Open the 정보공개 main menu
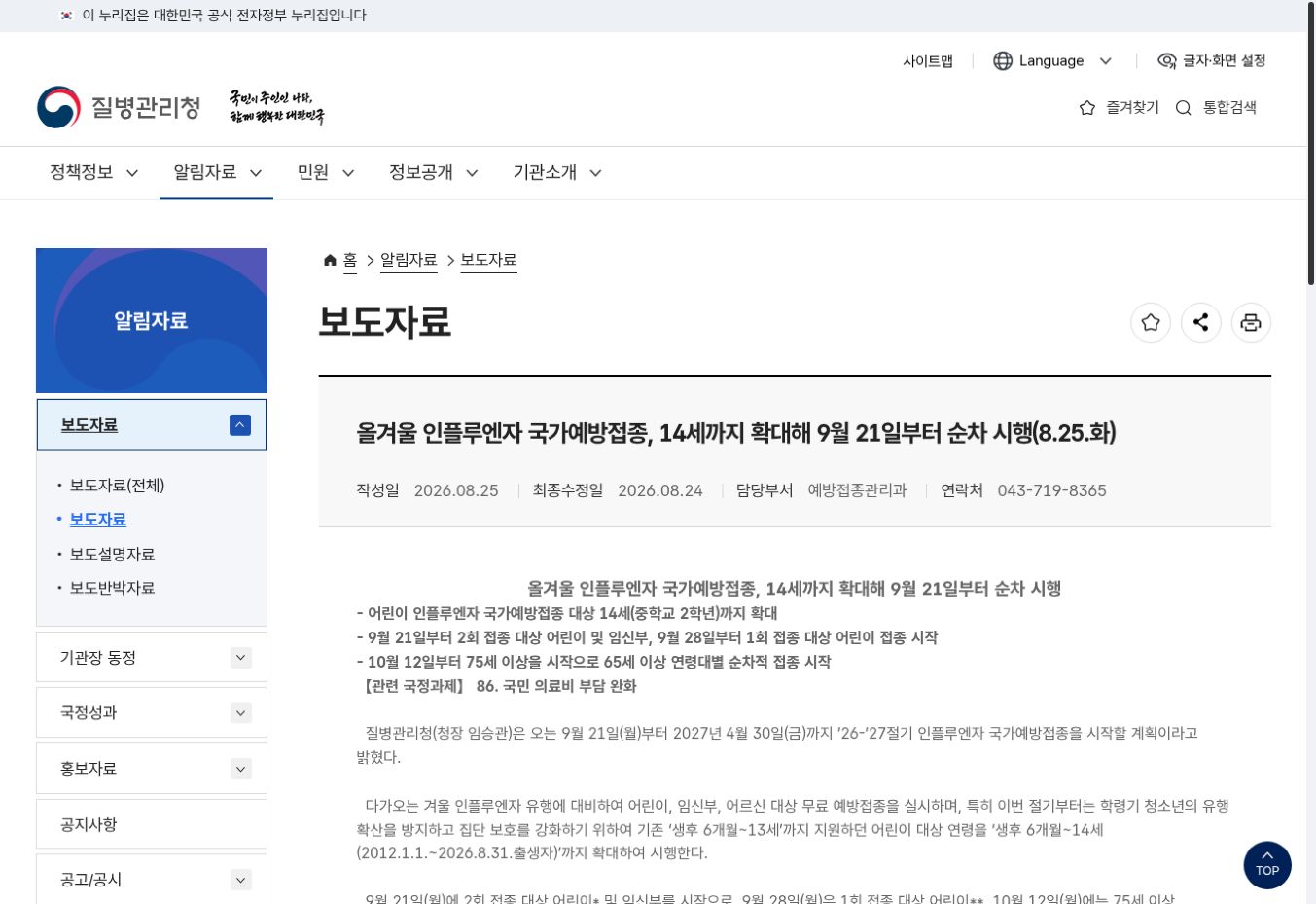This screenshot has height=904, width=1316. tap(433, 172)
